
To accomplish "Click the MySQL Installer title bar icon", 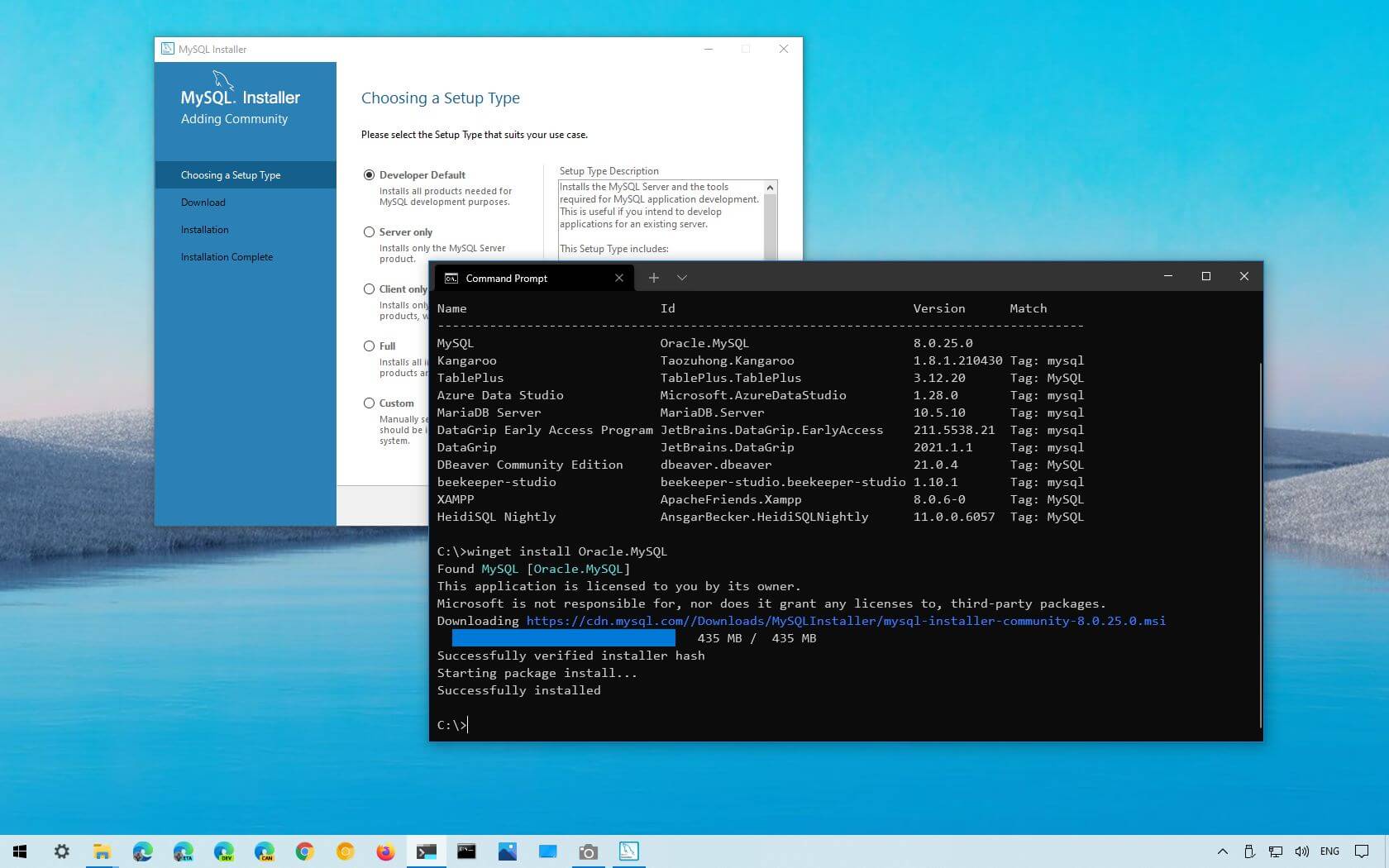I will point(168,49).
